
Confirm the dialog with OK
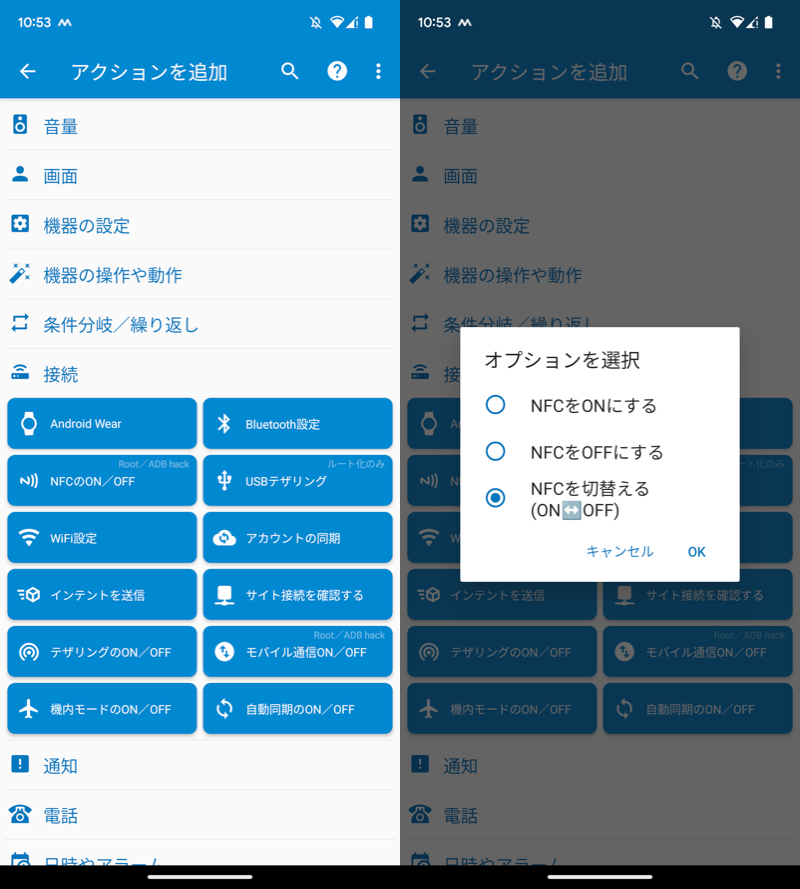tap(696, 552)
